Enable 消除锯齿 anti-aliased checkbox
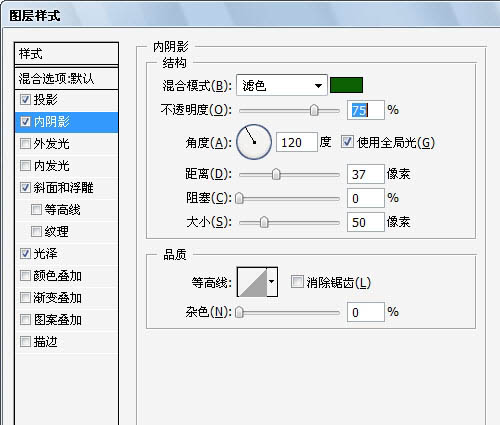Screen dimensions: 500x425 click(297, 282)
